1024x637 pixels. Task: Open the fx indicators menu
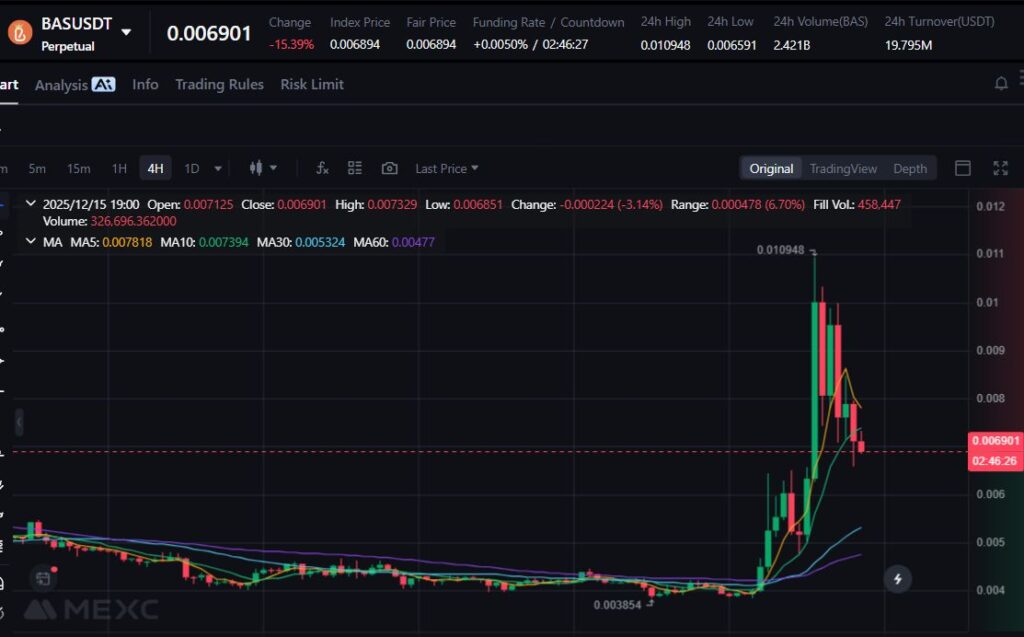point(322,168)
